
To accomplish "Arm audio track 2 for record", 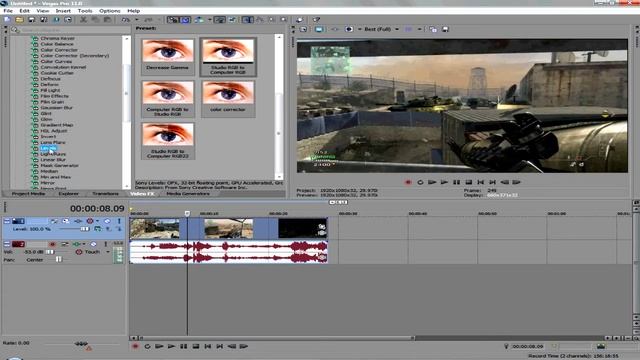I will 52,244.
